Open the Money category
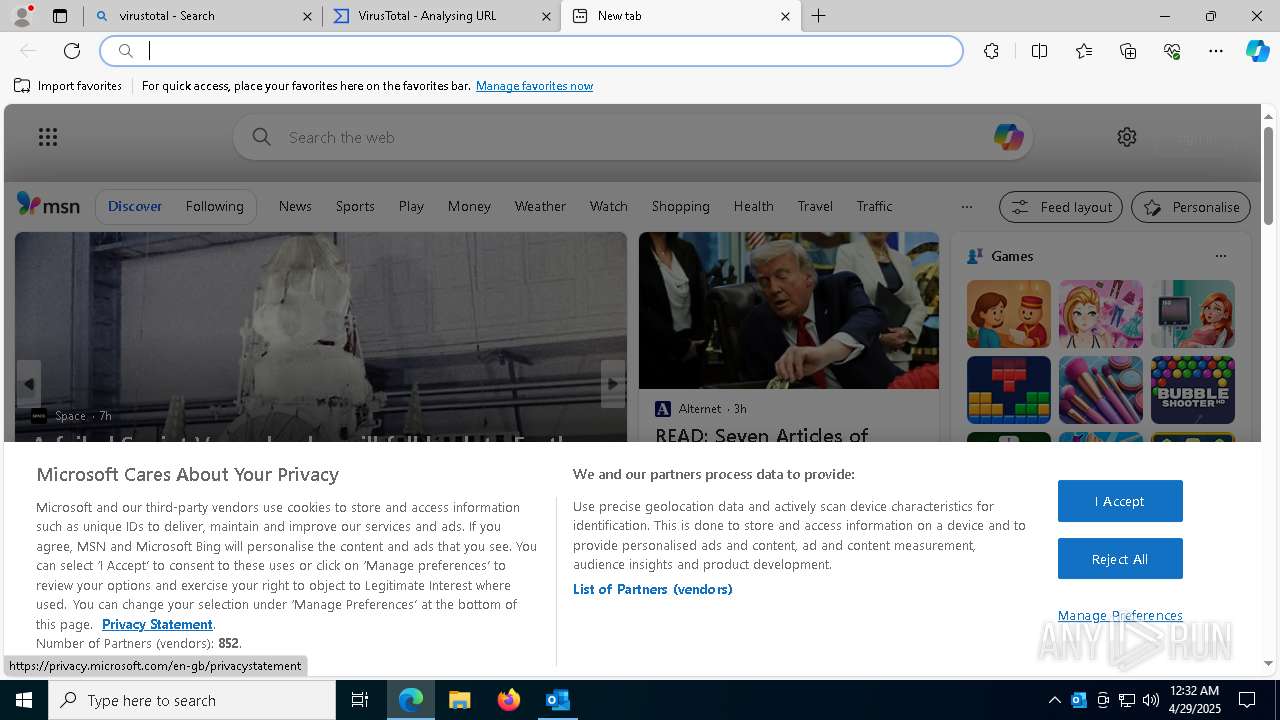 click(x=469, y=206)
